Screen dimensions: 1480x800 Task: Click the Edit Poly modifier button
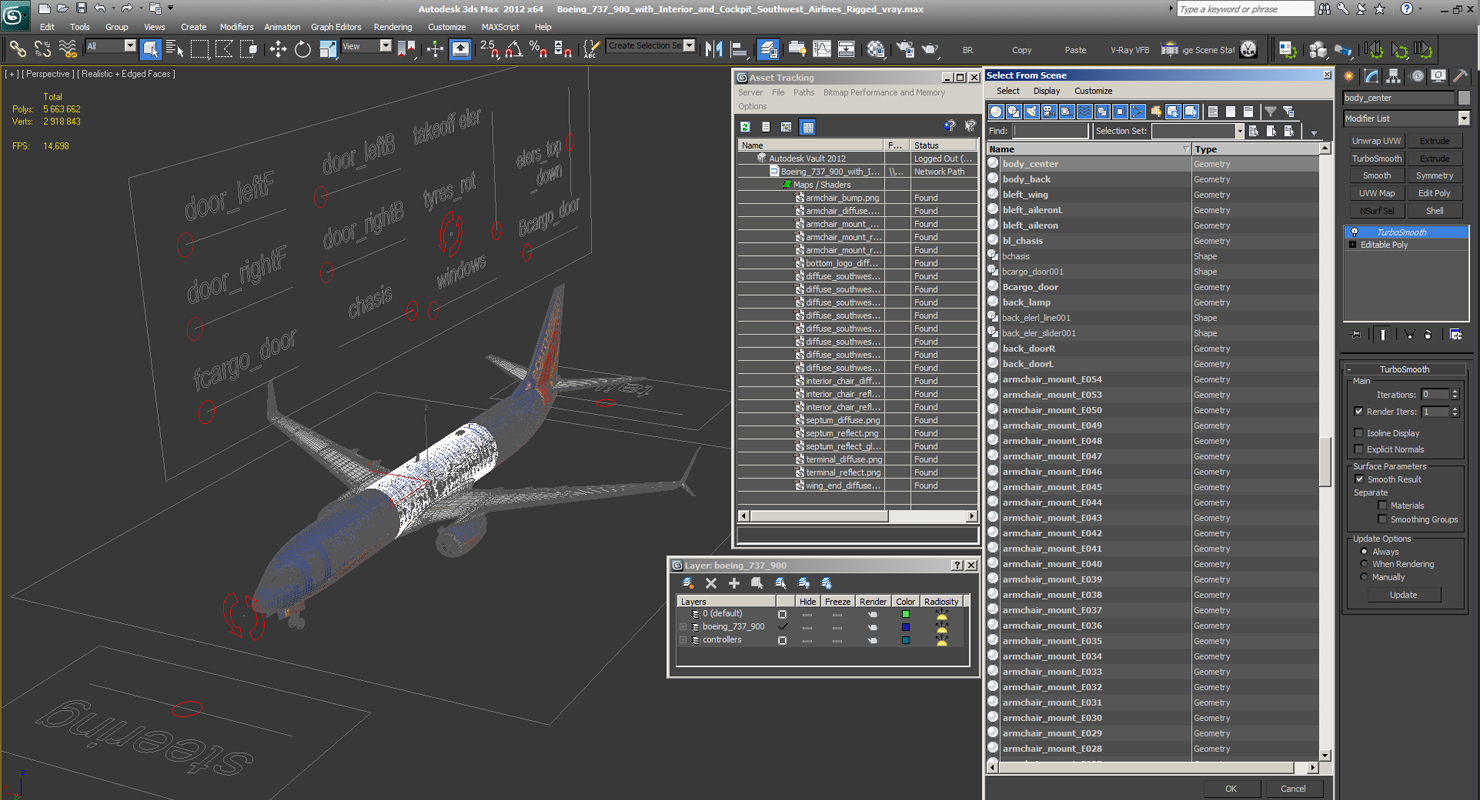(1434, 193)
